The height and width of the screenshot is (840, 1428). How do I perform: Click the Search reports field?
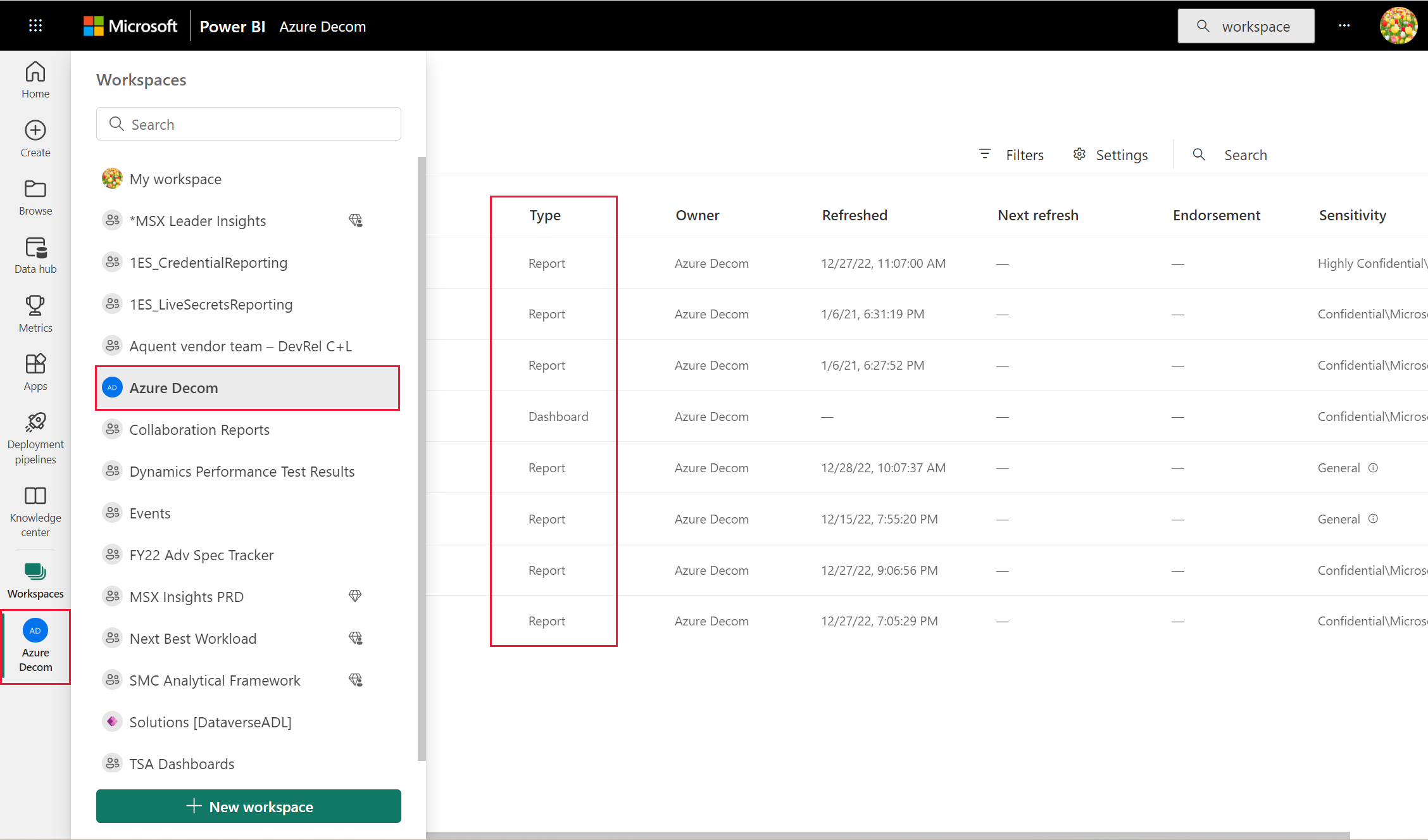click(x=1245, y=154)
